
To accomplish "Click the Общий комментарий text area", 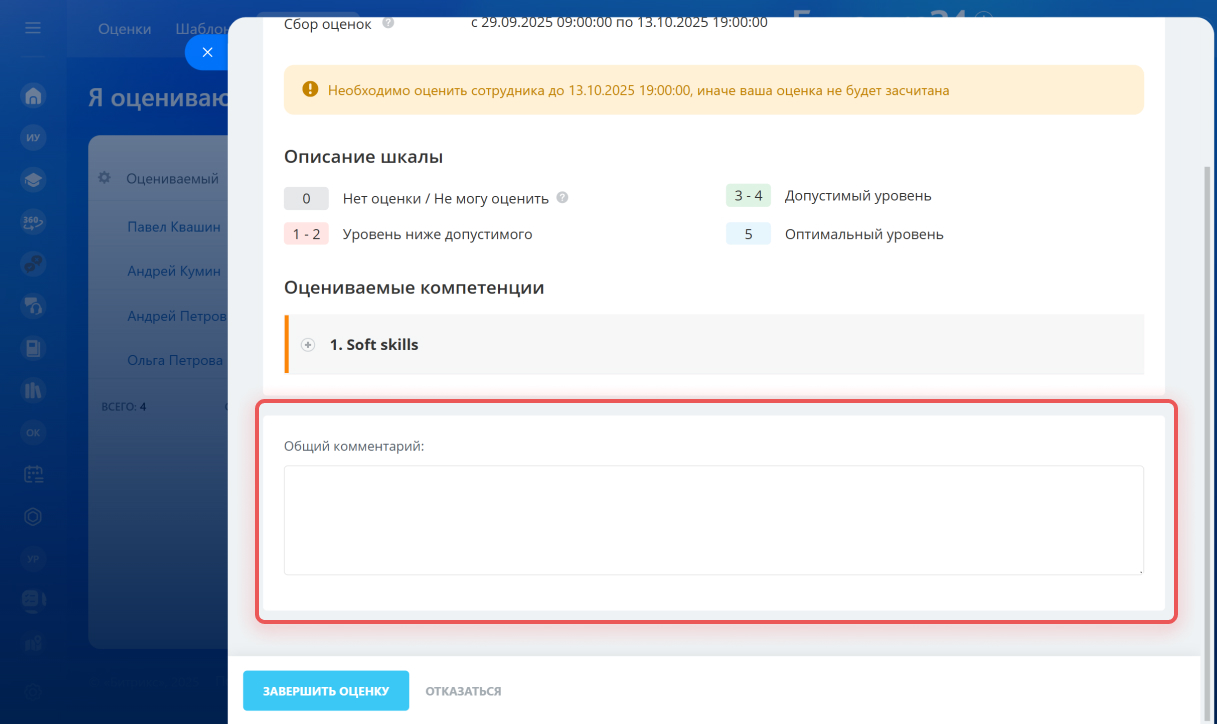I will click(713, 520).
